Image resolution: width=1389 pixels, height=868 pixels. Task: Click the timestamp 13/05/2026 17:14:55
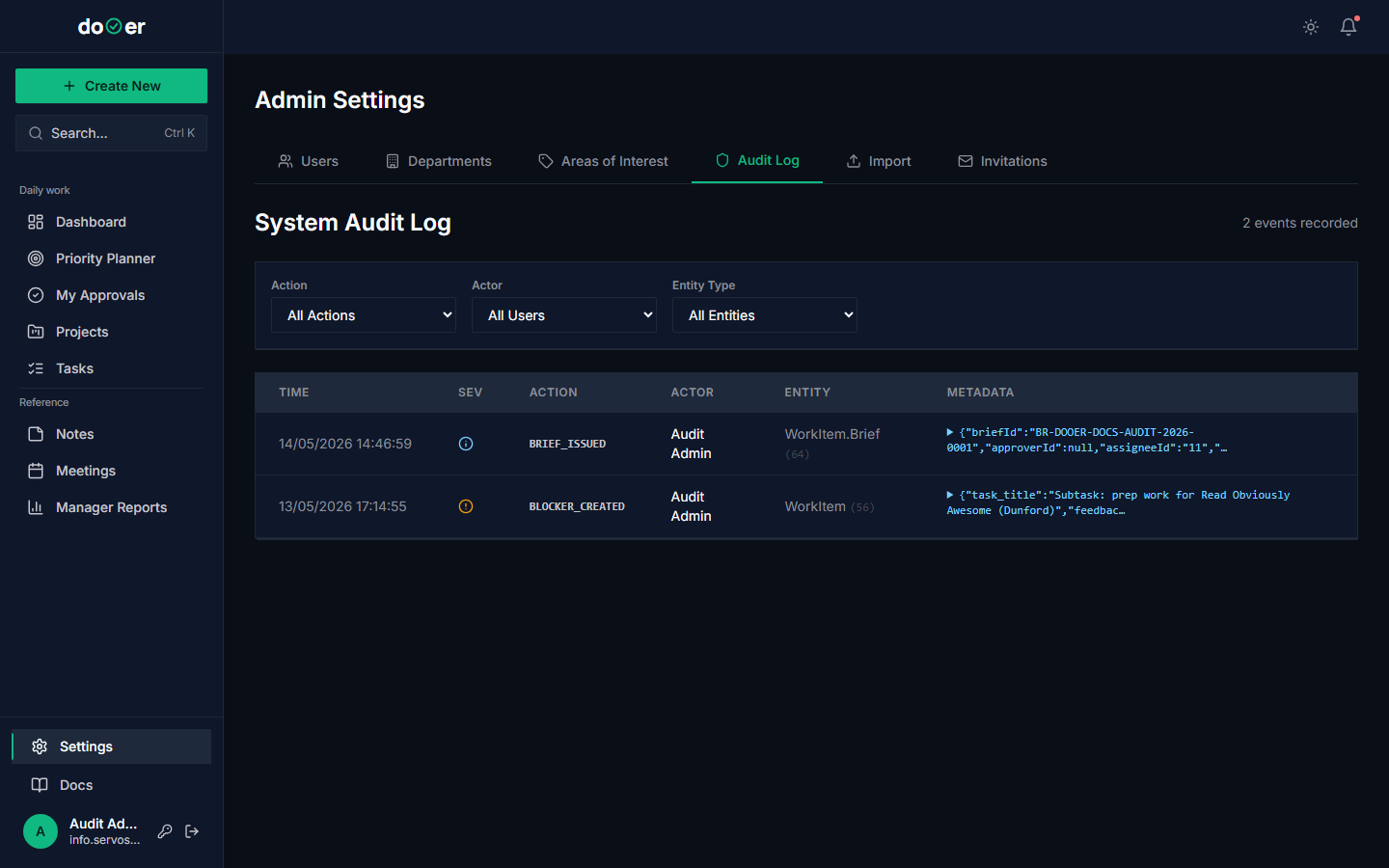[342, 506]
